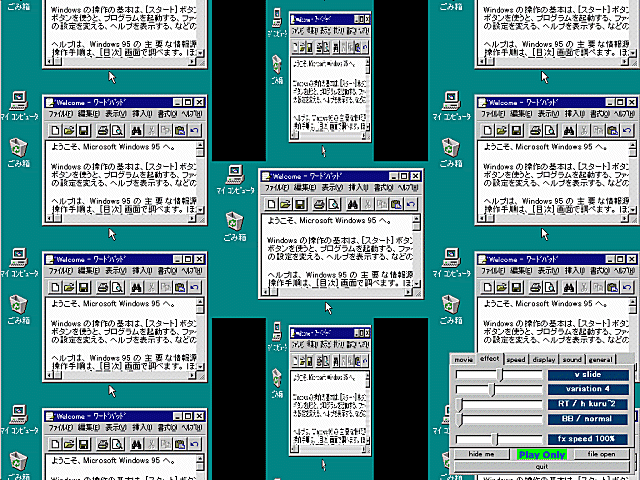Click the hide me button
The height and width of the screenshot is (480, 640).
click(x=482, y=454)
